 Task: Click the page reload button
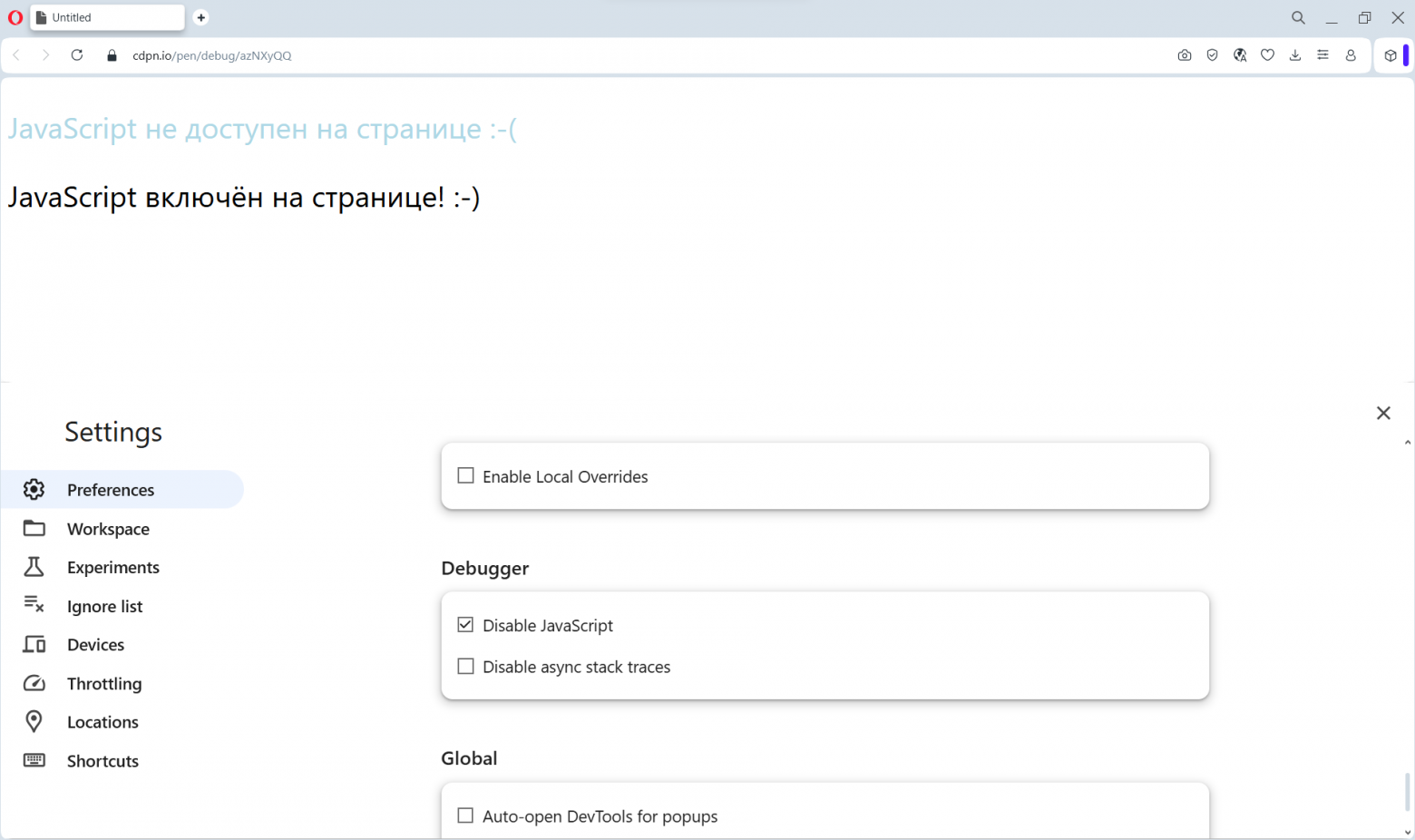point(77,55)
